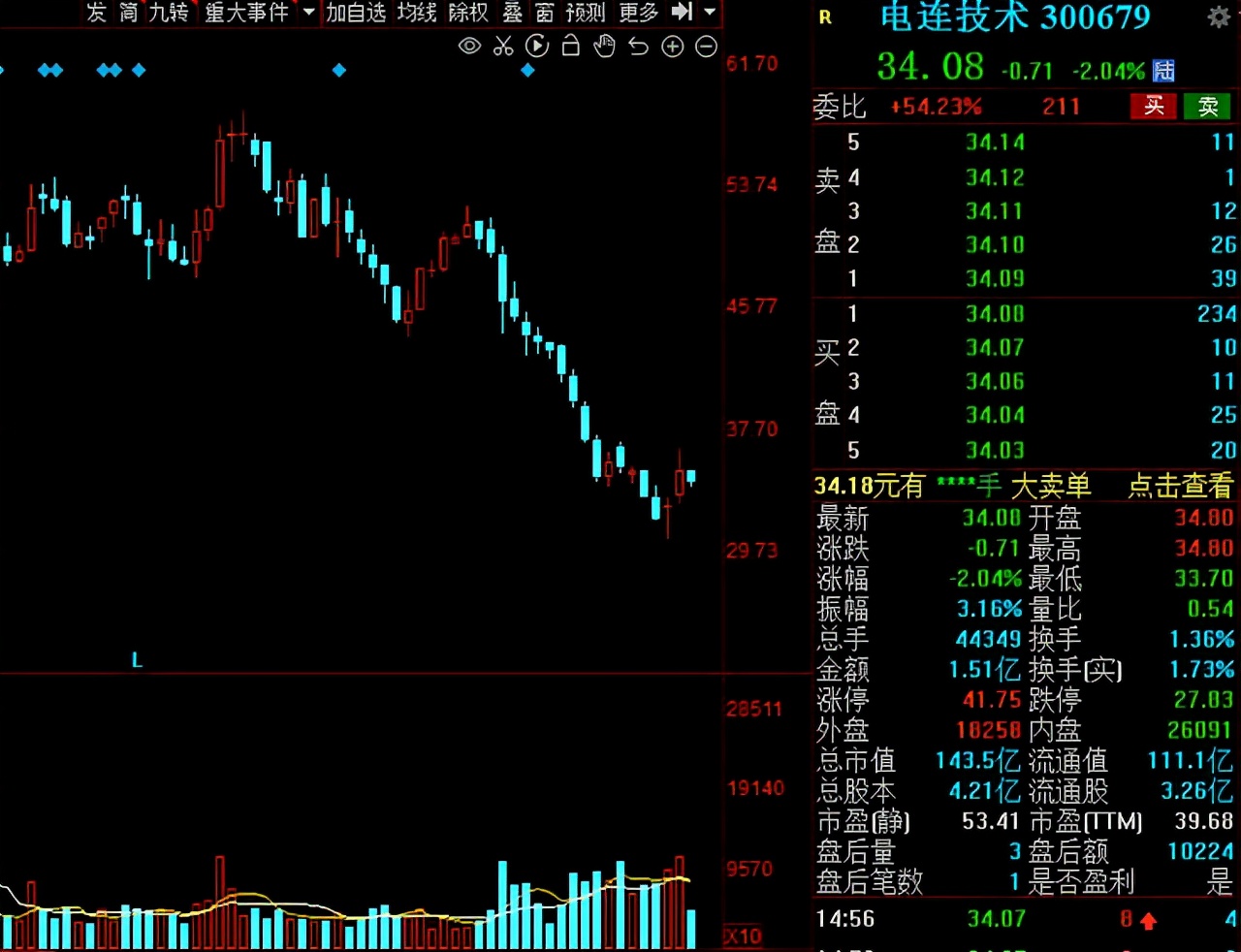Select the scissors cut tool

pos(503,46)
